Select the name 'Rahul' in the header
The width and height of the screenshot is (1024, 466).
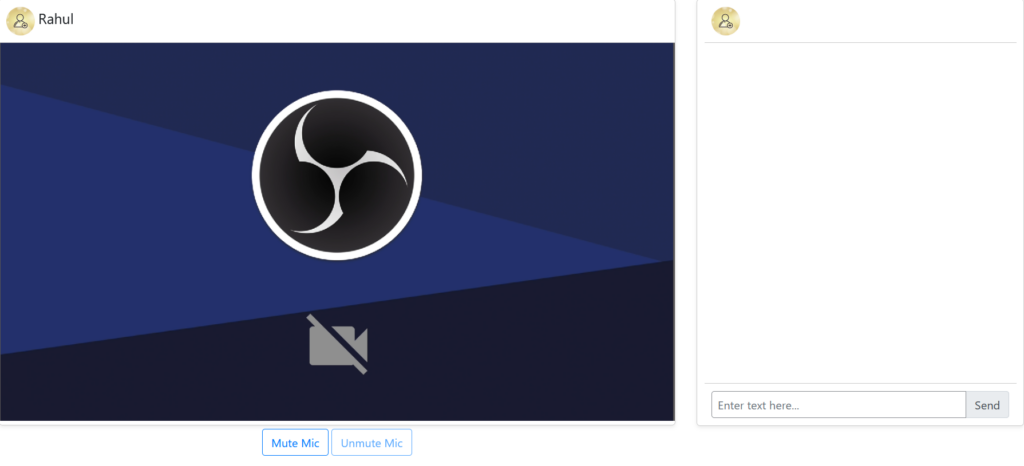(x=56, y=20)
